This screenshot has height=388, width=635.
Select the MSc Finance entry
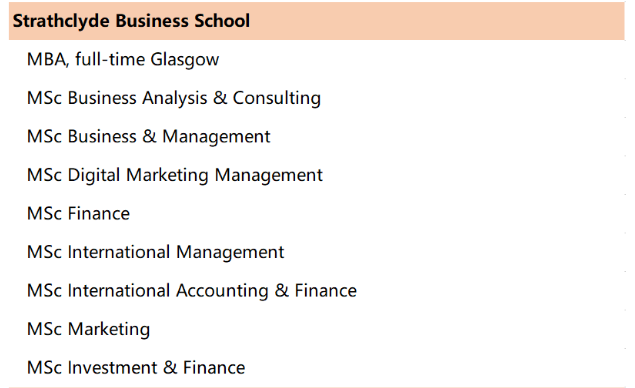pos(317,213)
